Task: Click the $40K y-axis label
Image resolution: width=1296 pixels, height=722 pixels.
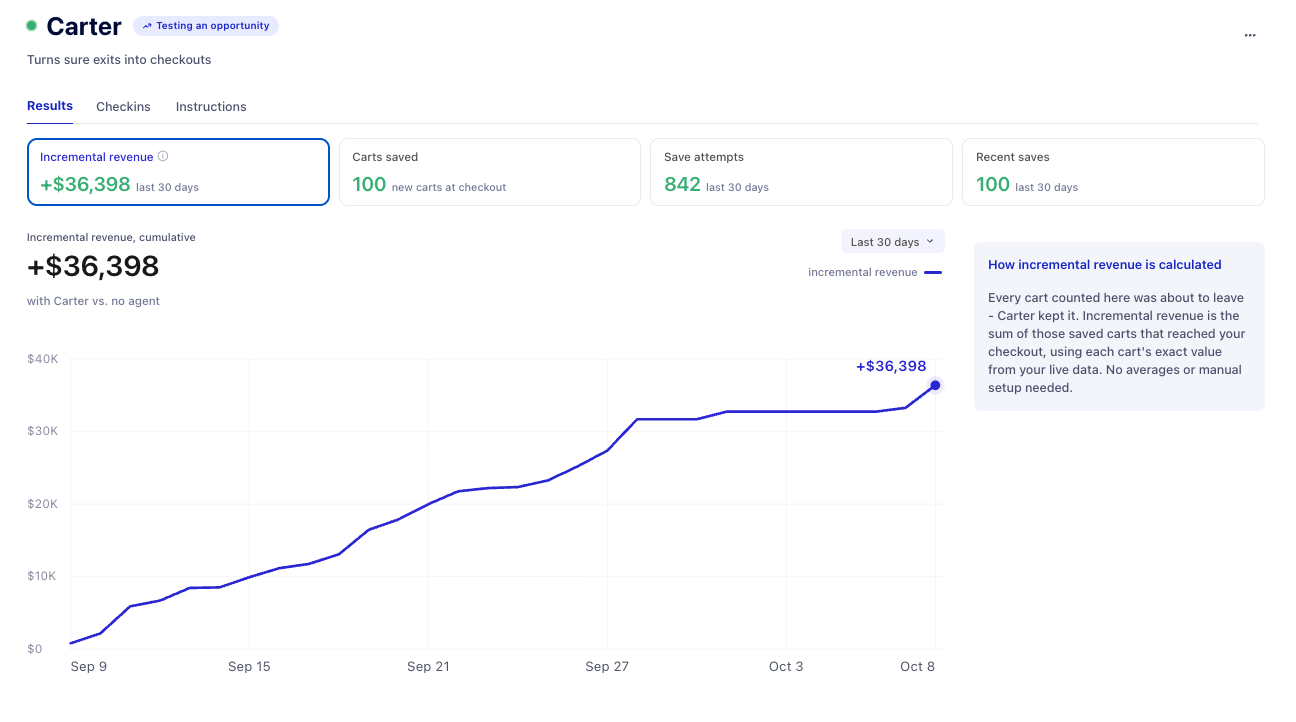Action: click(x=42, y=359)
